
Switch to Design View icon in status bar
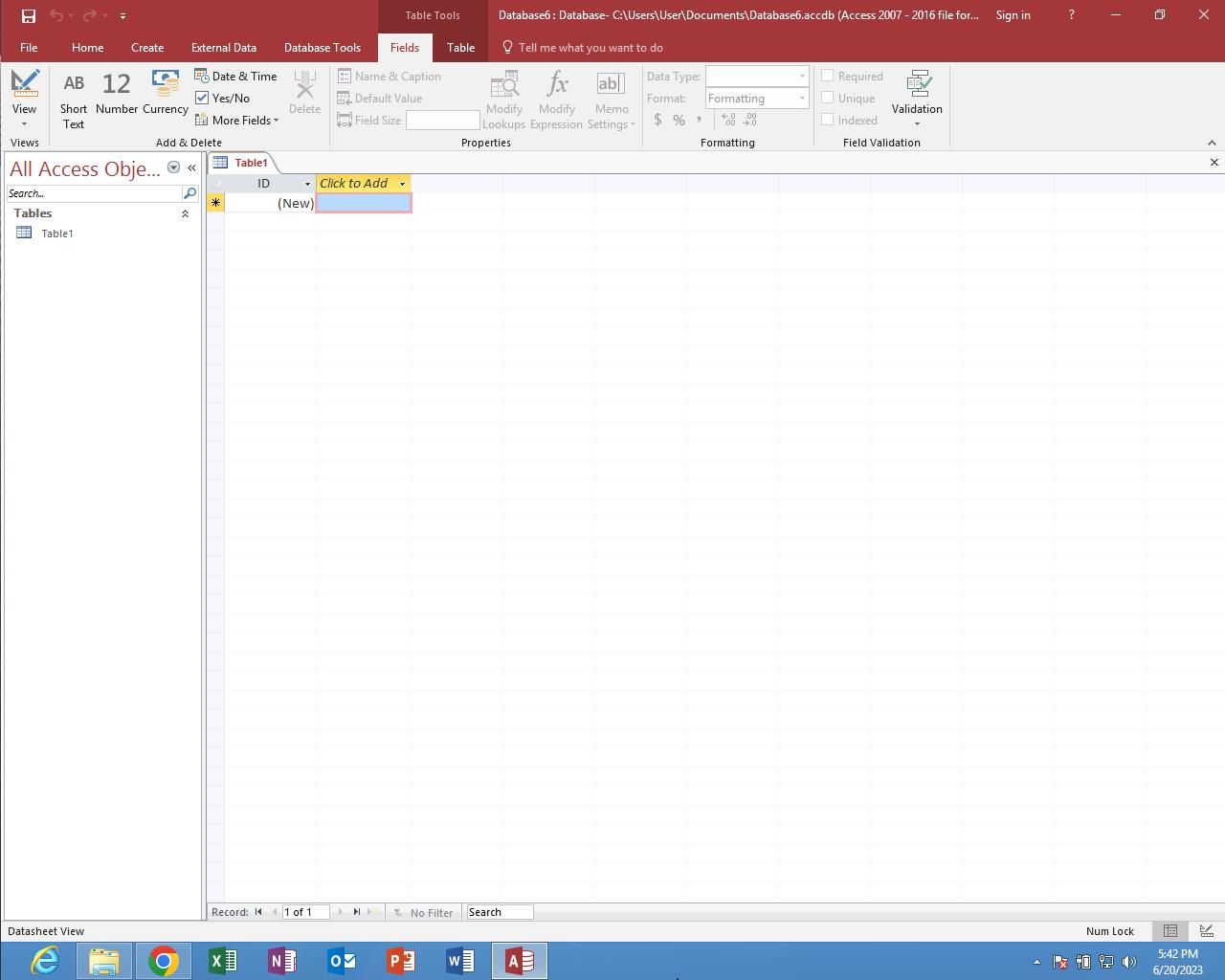click(1206, 931)
